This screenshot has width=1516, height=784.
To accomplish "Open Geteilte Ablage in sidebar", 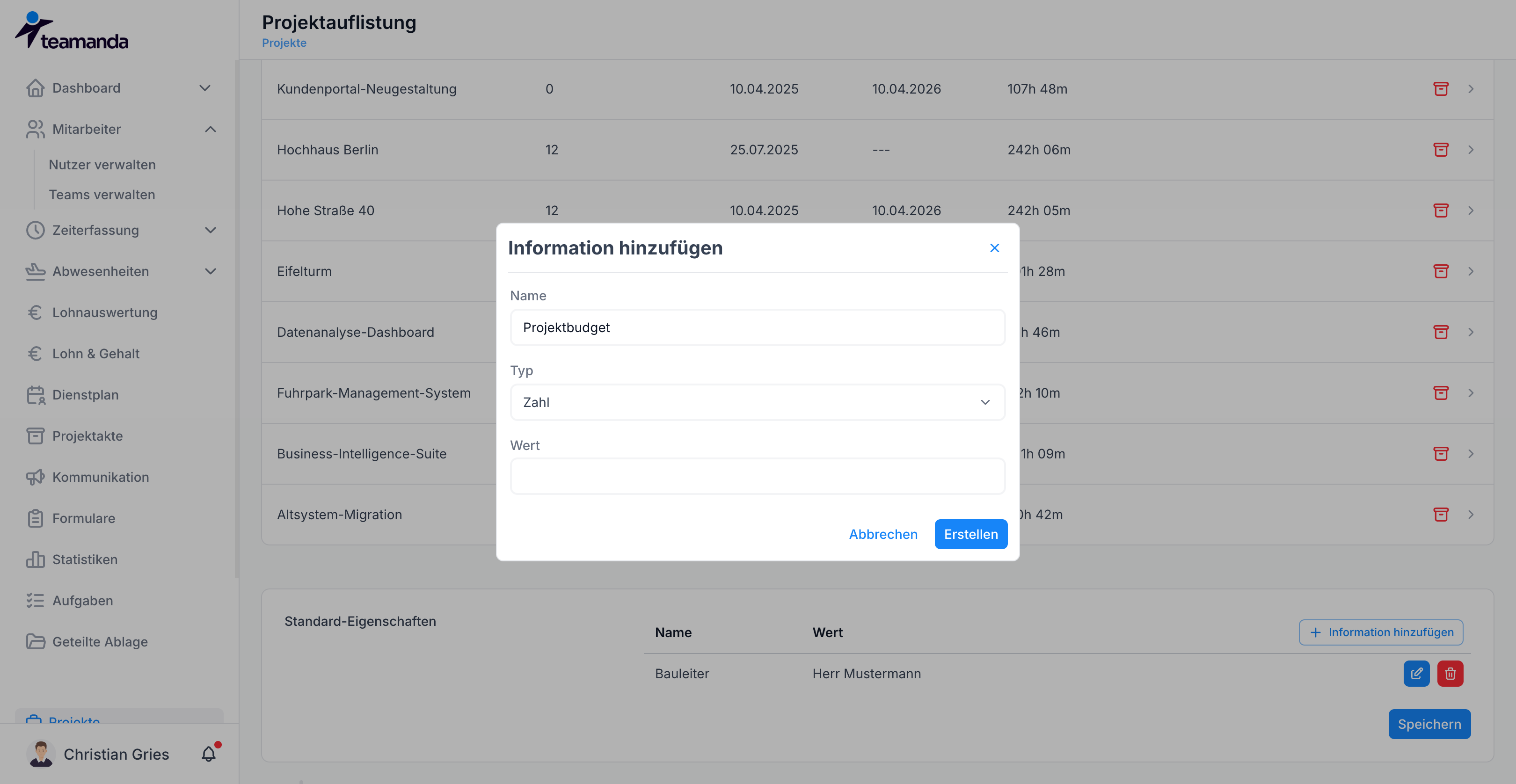I will point(100,642).
